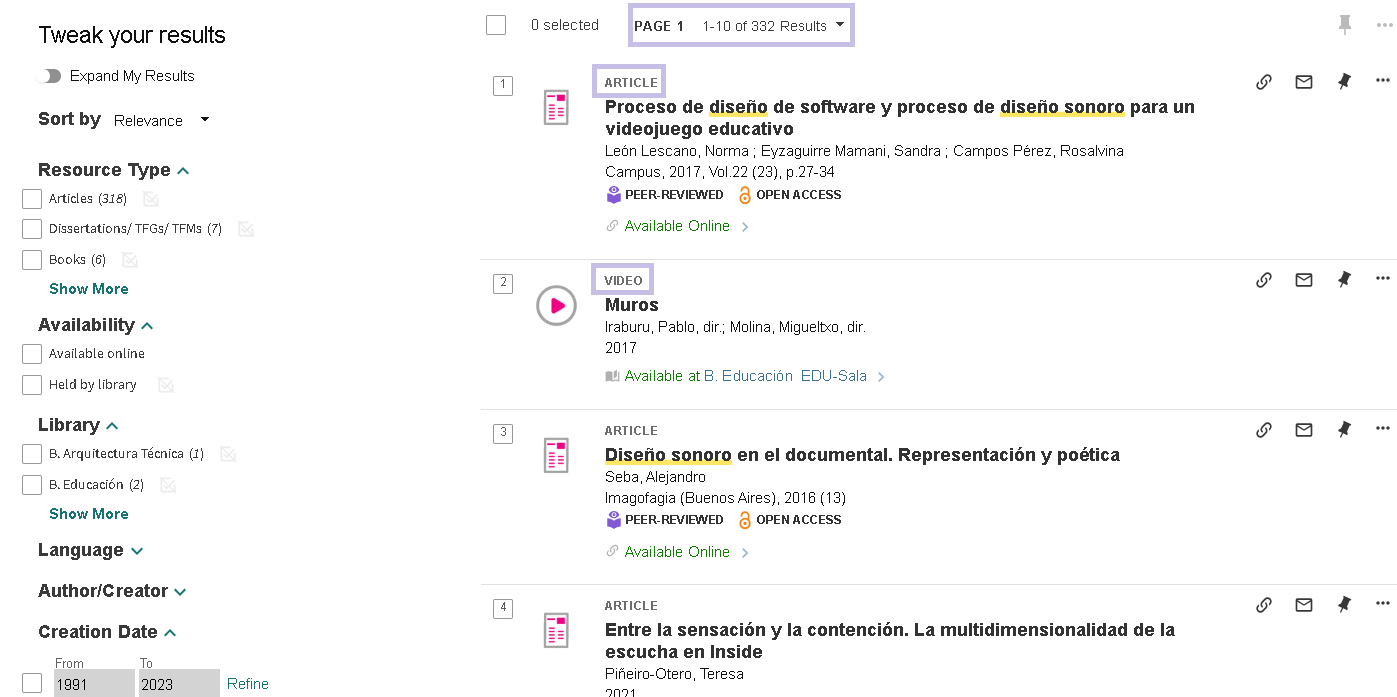This screenshot has height=697, width=1397.
Task: Click the creation date From year field
Action: coord(94,684)
